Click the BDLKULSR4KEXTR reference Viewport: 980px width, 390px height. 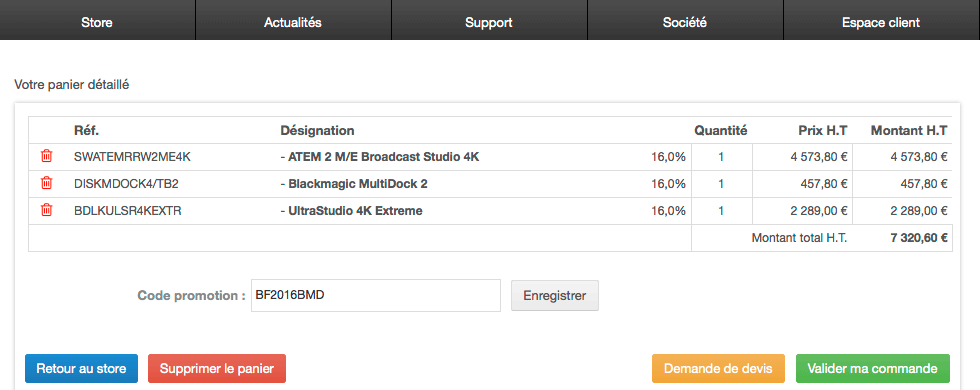pos(128,211)
